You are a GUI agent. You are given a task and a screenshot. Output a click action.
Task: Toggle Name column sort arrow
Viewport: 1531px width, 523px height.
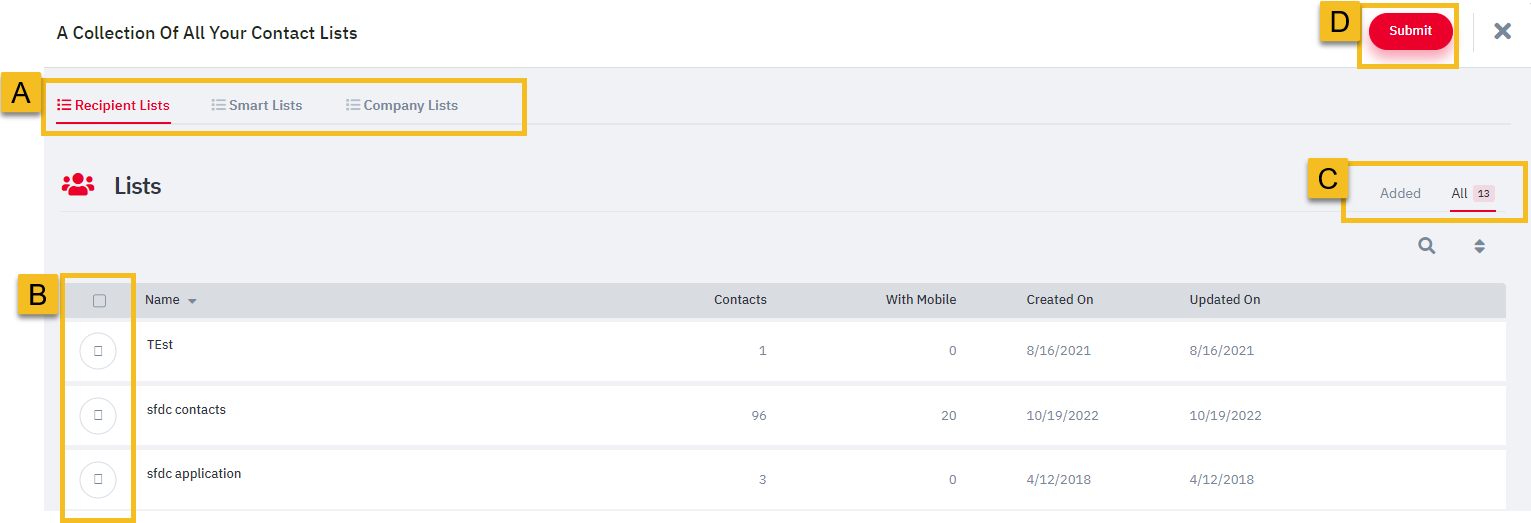click(192, 301)
